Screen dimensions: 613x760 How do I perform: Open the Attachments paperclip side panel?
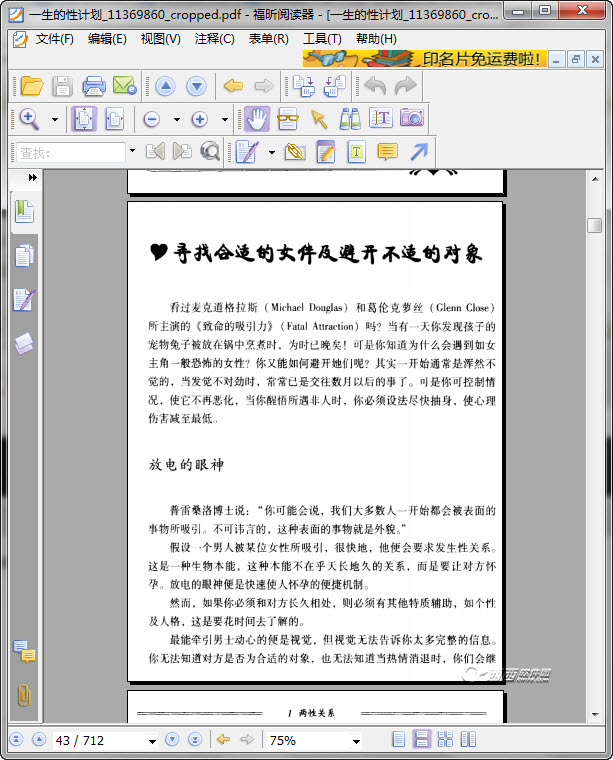[x=24, y=695]
